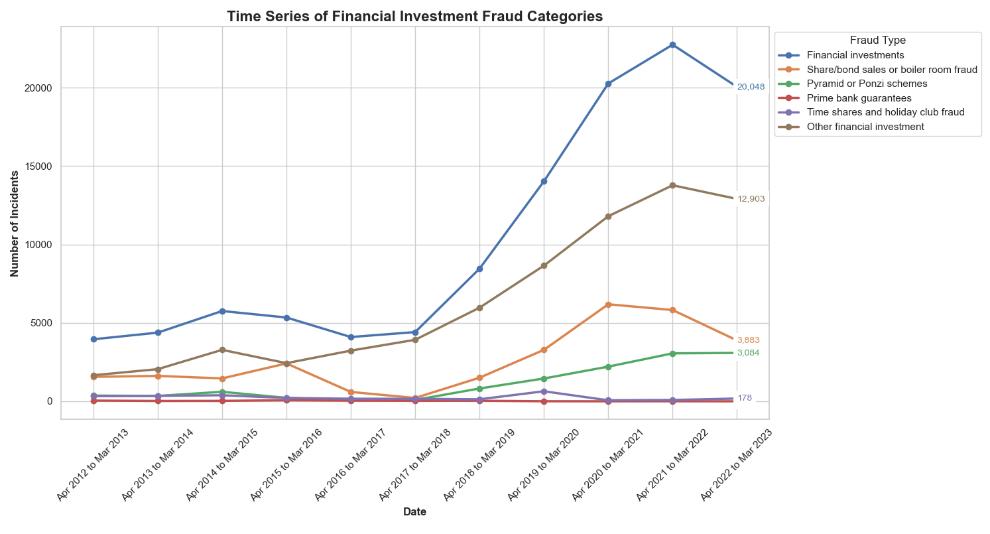This screenshot has height=534, width=990.
Task: Click the Number of Incidents axis title
Action: click(x=15, y=223)
